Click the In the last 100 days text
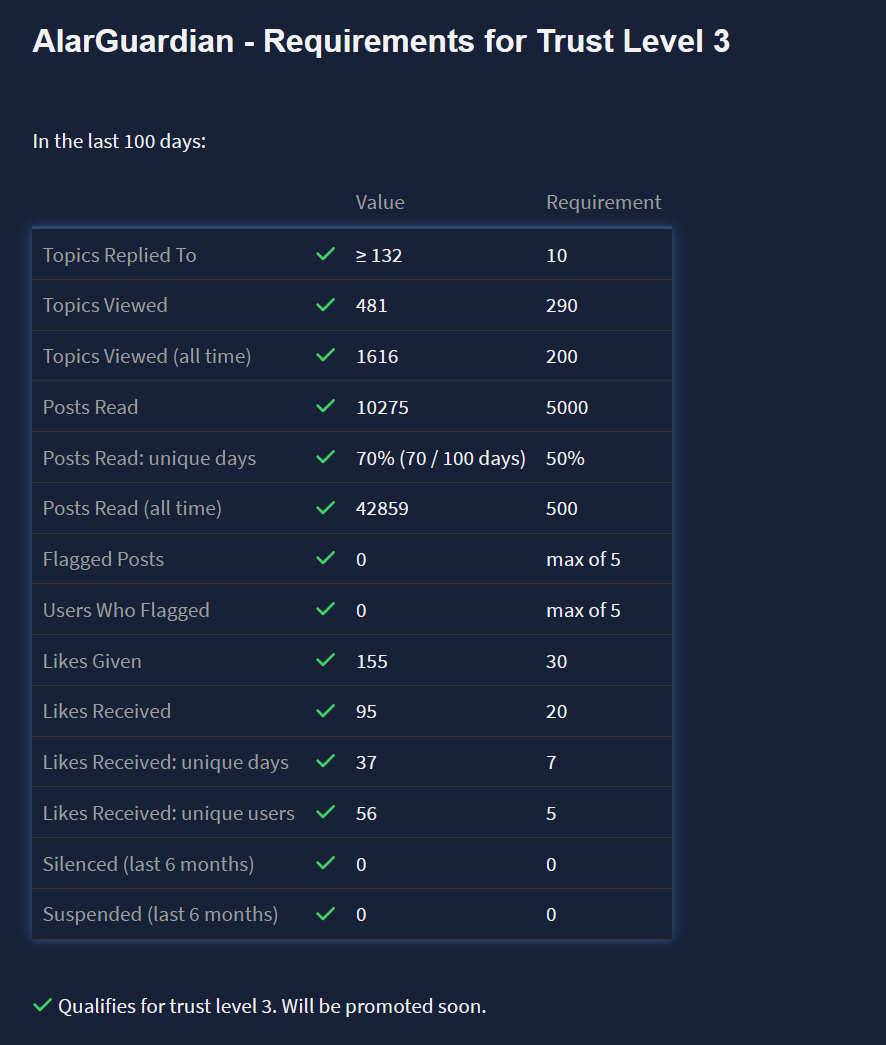 119,141
